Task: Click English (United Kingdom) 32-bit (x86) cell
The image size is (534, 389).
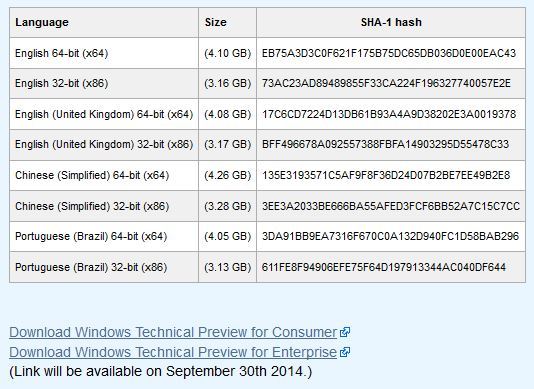Action: [x=104, y=145]
